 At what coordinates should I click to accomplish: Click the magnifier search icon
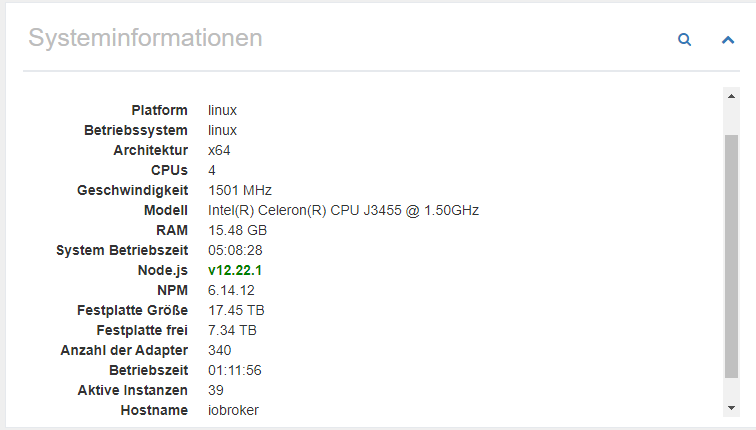point(685,40)
